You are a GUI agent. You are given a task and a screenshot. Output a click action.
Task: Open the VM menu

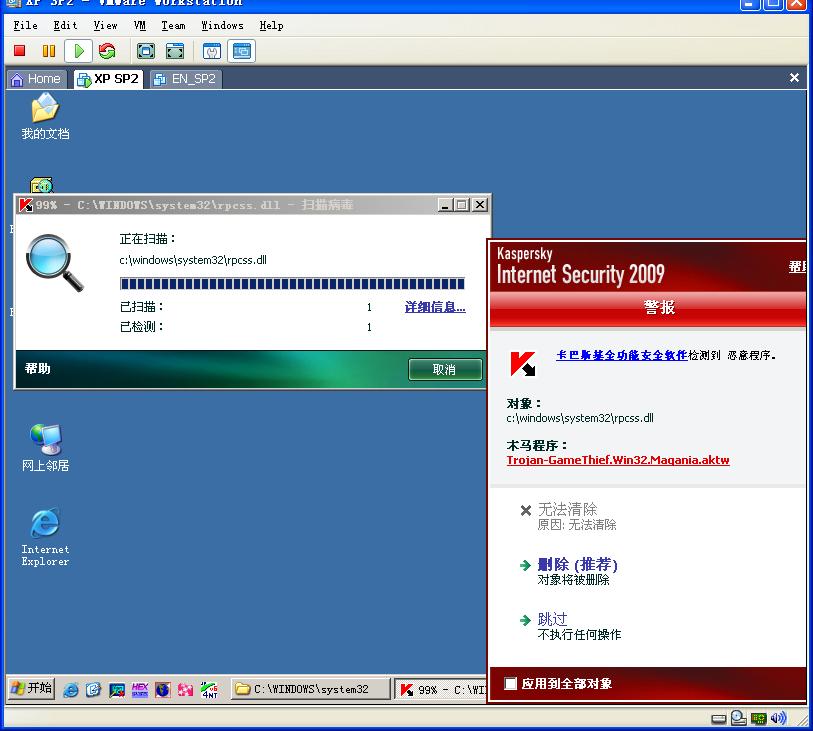[x=139, y=25]
